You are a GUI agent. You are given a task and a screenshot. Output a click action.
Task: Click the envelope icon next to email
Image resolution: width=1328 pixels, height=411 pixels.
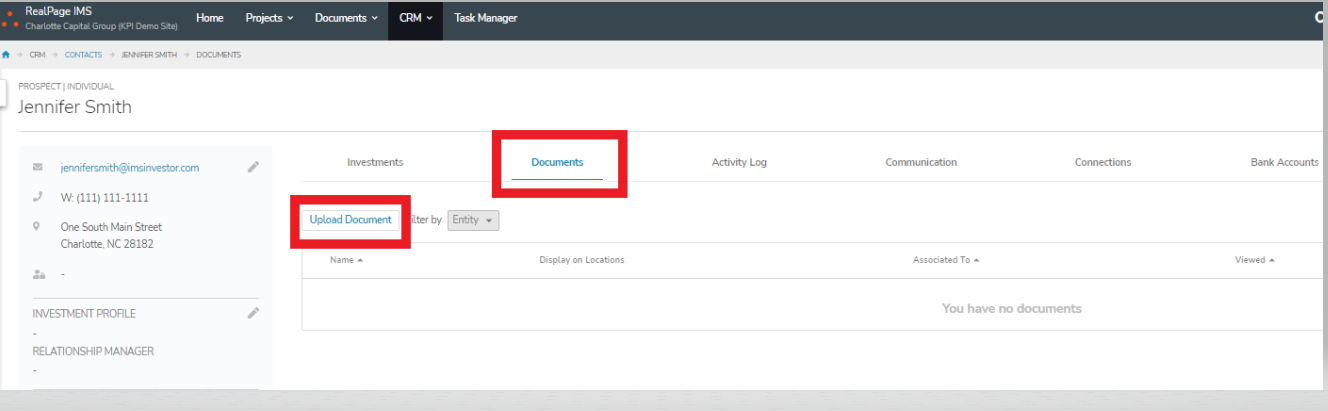point(38,167)
